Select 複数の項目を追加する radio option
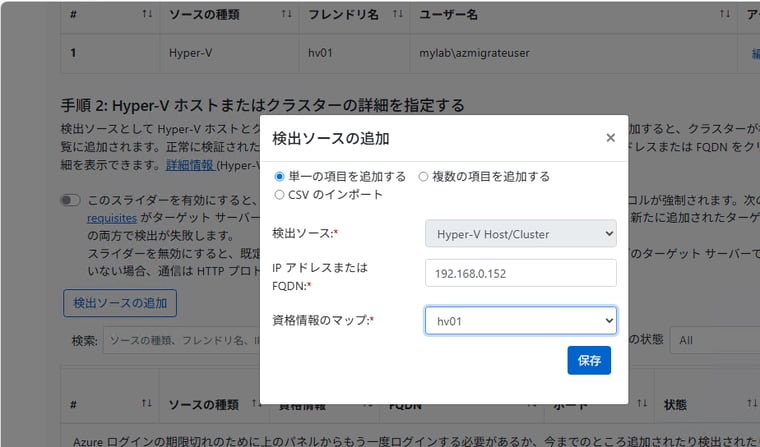This screenshot has height=447, width=760. 423,176
